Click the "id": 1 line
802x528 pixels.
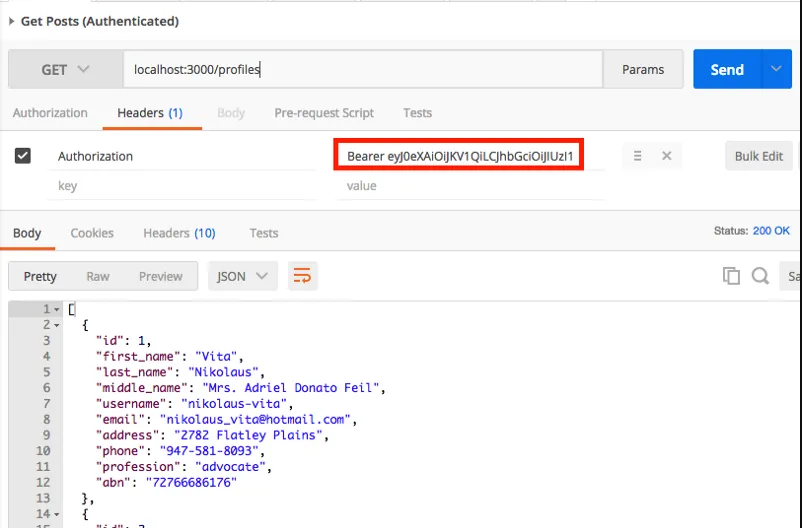[x=123, y=341]
